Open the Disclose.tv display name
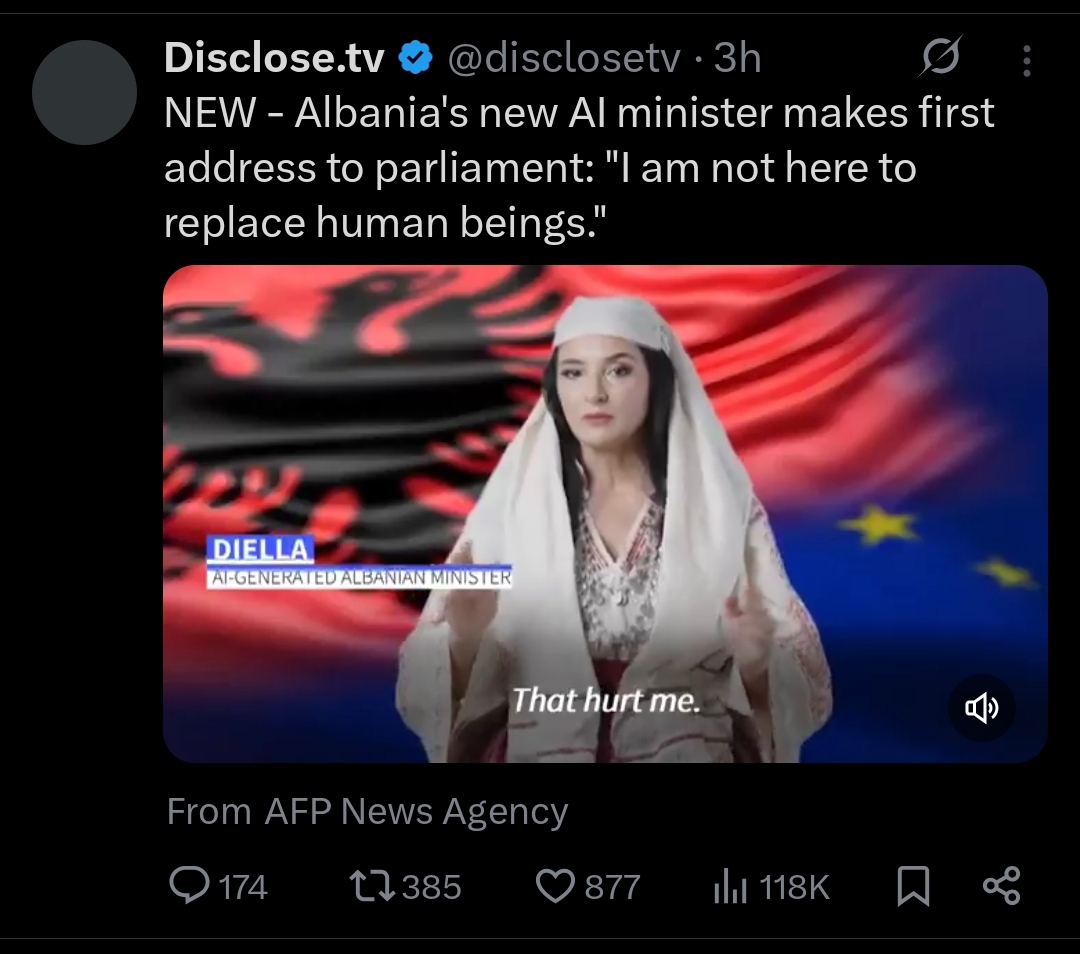Image resolution: width=1080 pixels, height=954 pixels. (x=274, y=57)
